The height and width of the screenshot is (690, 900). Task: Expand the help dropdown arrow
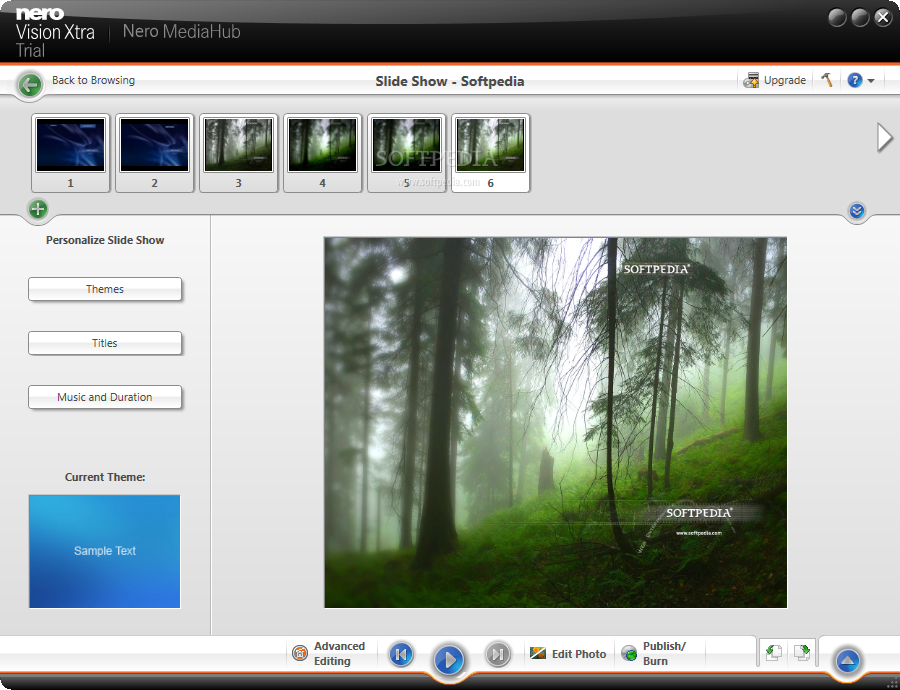871,81
